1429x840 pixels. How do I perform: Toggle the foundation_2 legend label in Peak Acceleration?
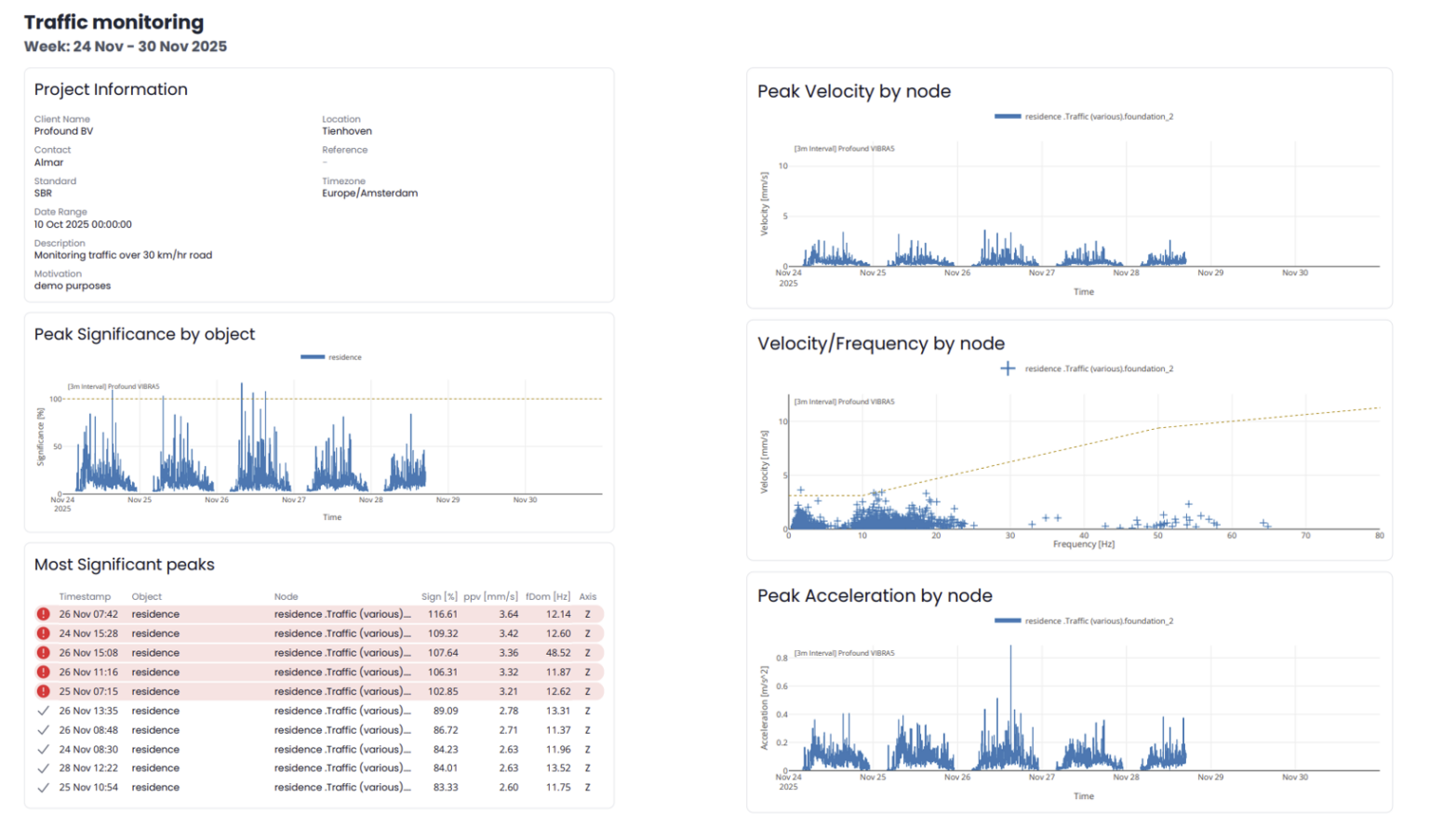[1098, 621]
